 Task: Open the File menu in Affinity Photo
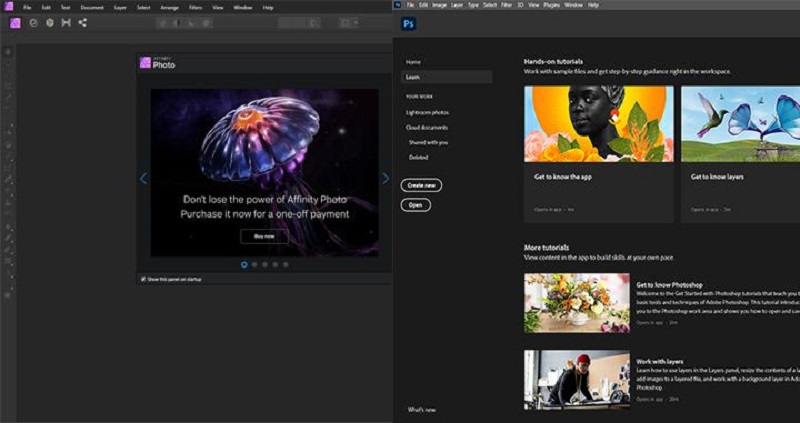(x=27, y=8)
